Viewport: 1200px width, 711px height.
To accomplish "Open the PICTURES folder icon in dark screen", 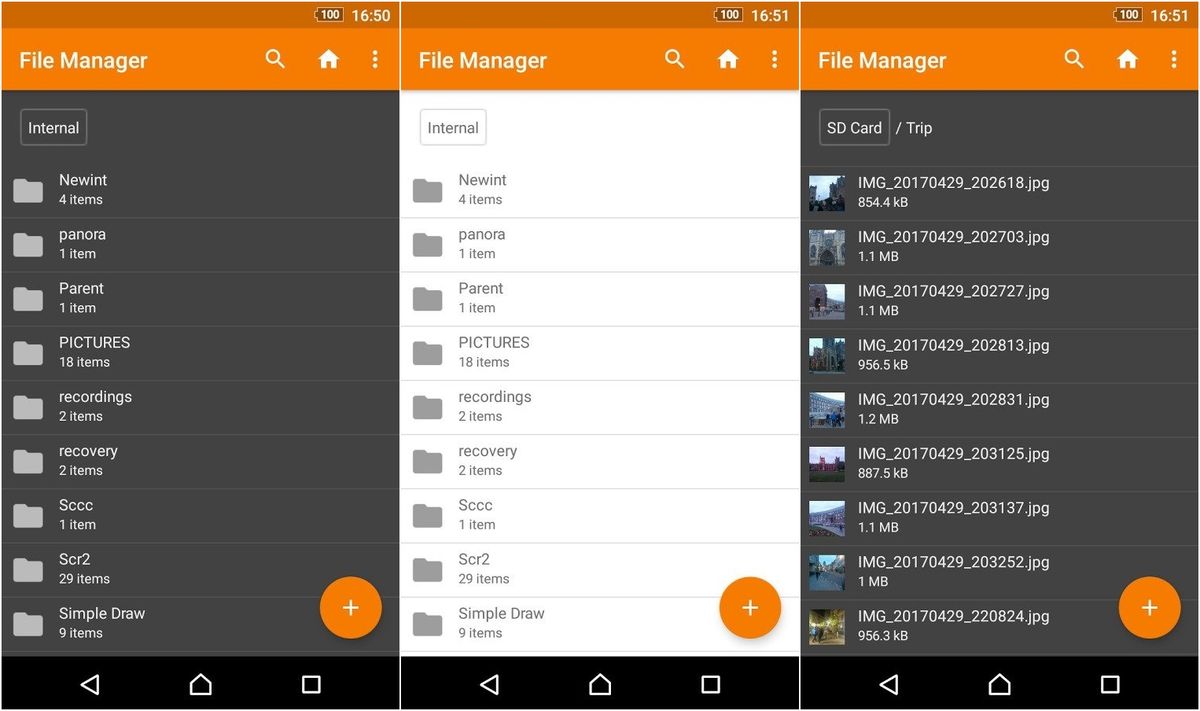I will (28, 352).
